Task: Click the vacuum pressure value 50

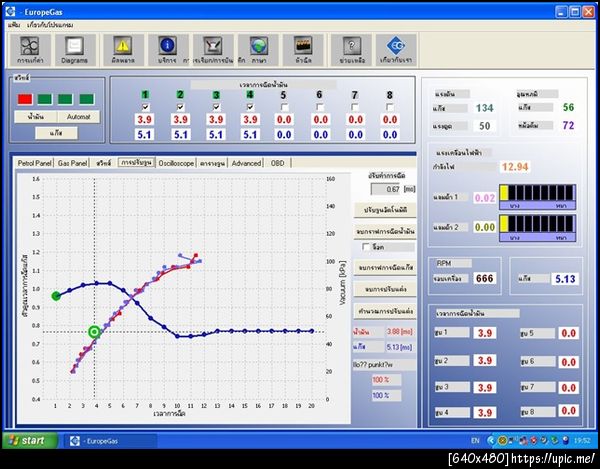Action: [x=484, y=126]
